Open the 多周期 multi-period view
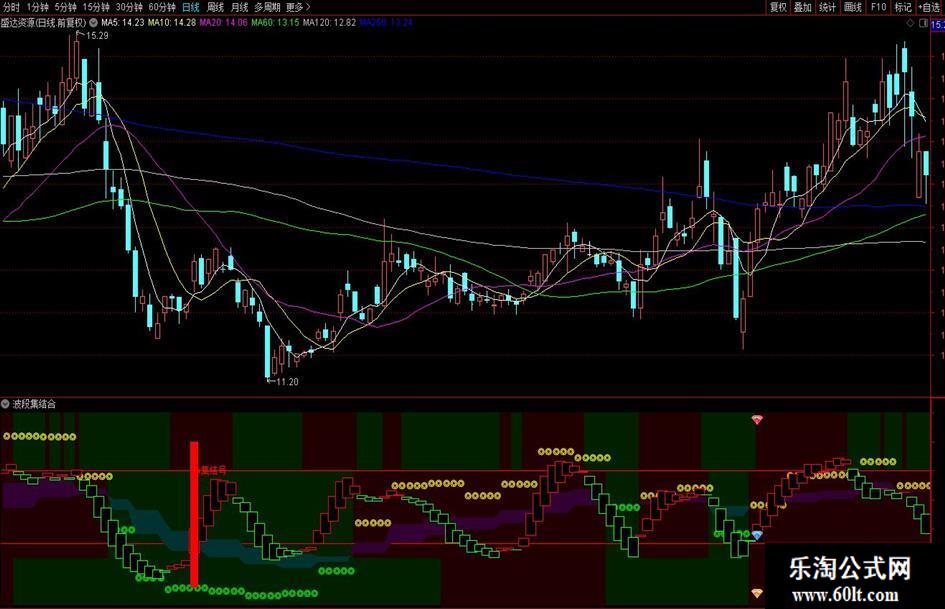 pyautogui.click(x=267, y=7)
